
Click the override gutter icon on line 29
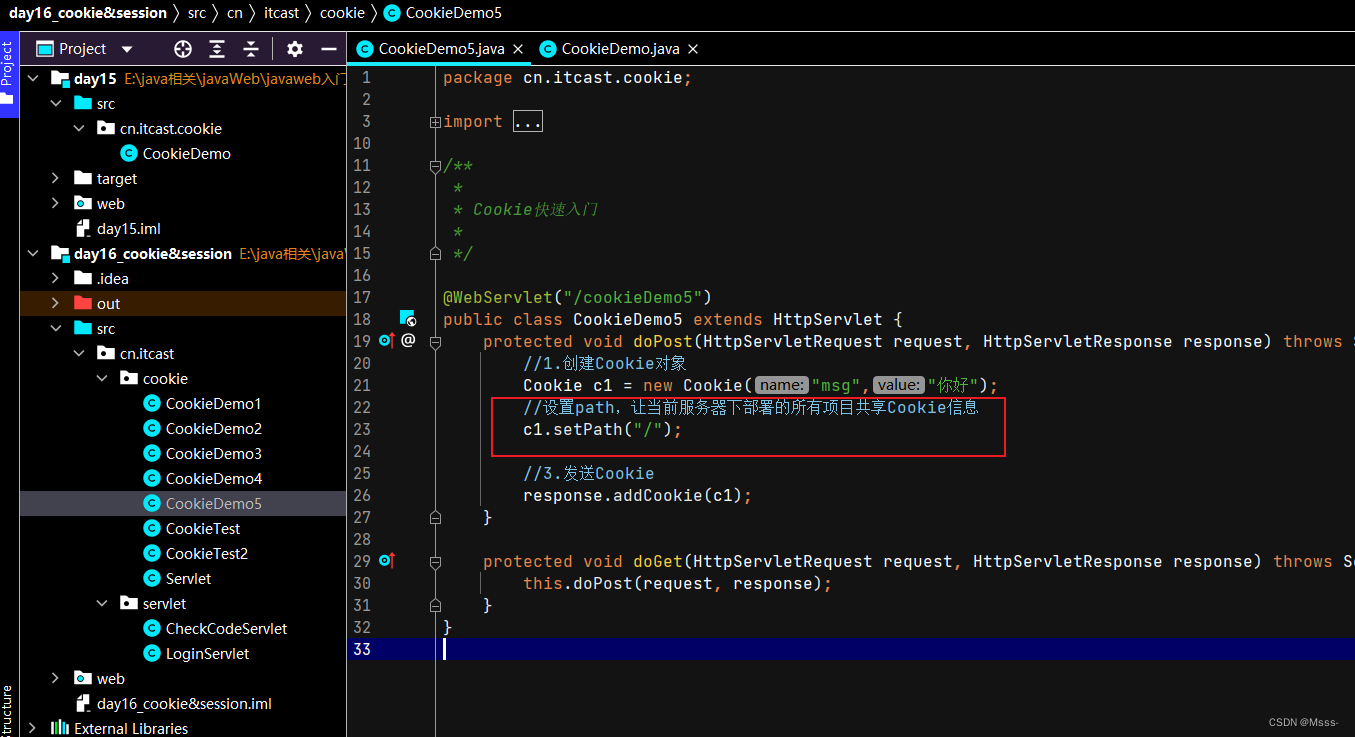[387, 561]
